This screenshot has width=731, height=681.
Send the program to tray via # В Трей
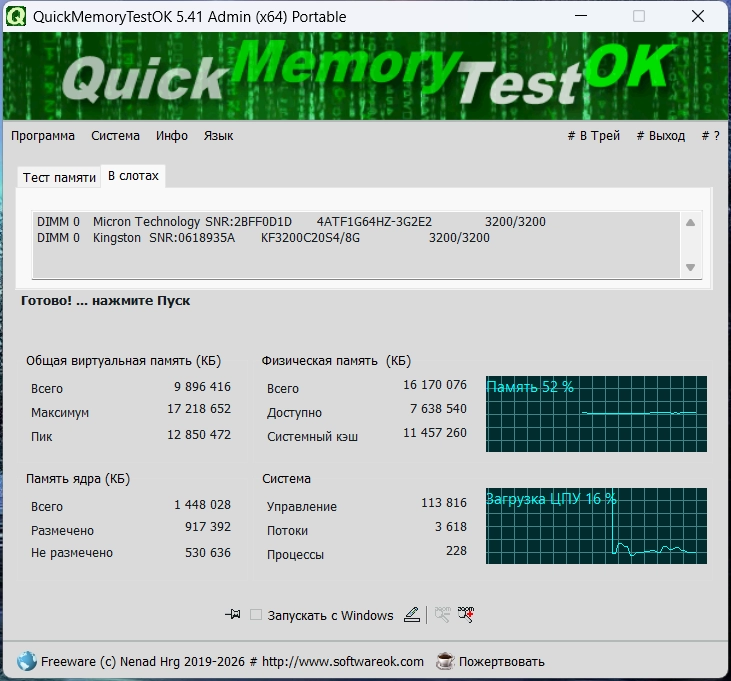[593, 136]
